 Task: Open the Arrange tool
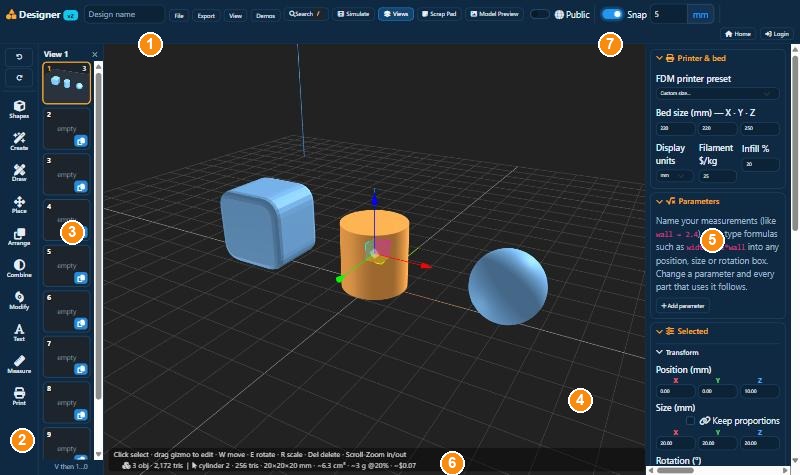pos(19,236)
